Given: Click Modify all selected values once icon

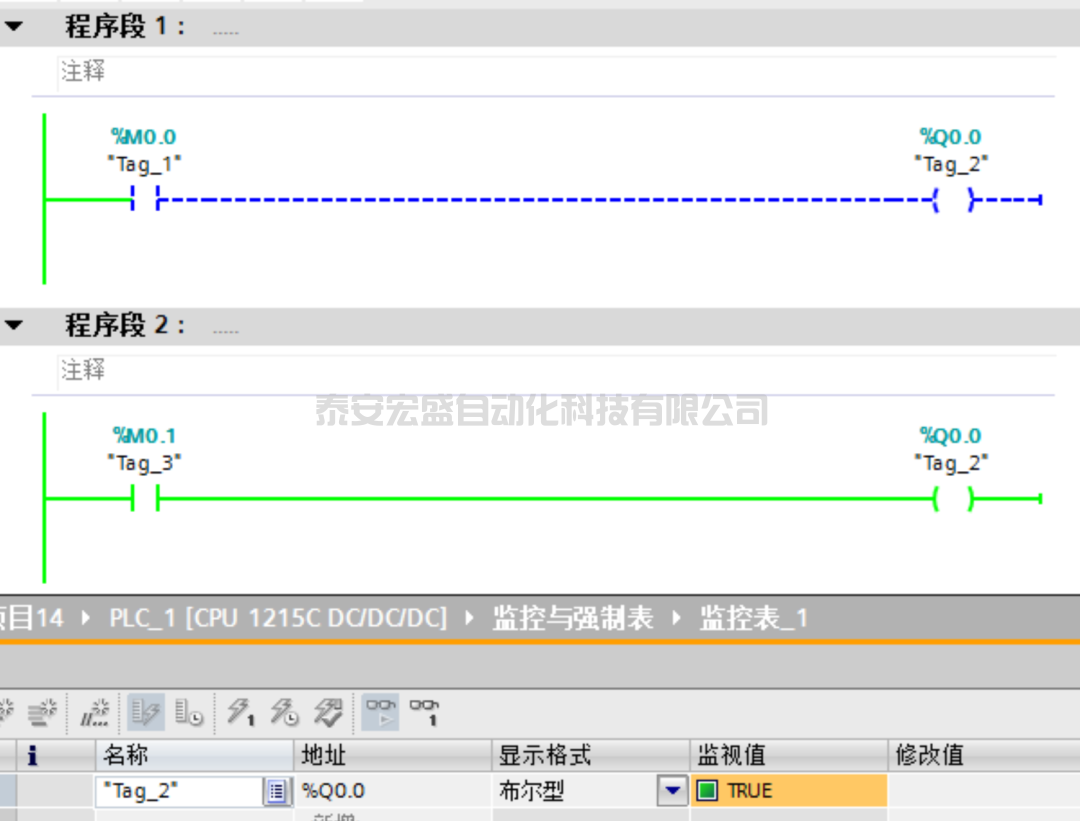Looking at the screenshot, I should [x=240, y=713].
